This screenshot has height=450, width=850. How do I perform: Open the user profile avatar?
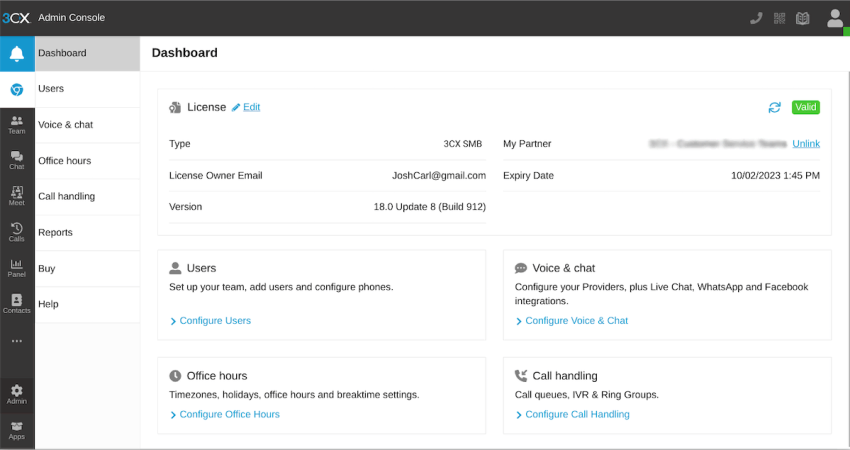click(x=834, y=18)
